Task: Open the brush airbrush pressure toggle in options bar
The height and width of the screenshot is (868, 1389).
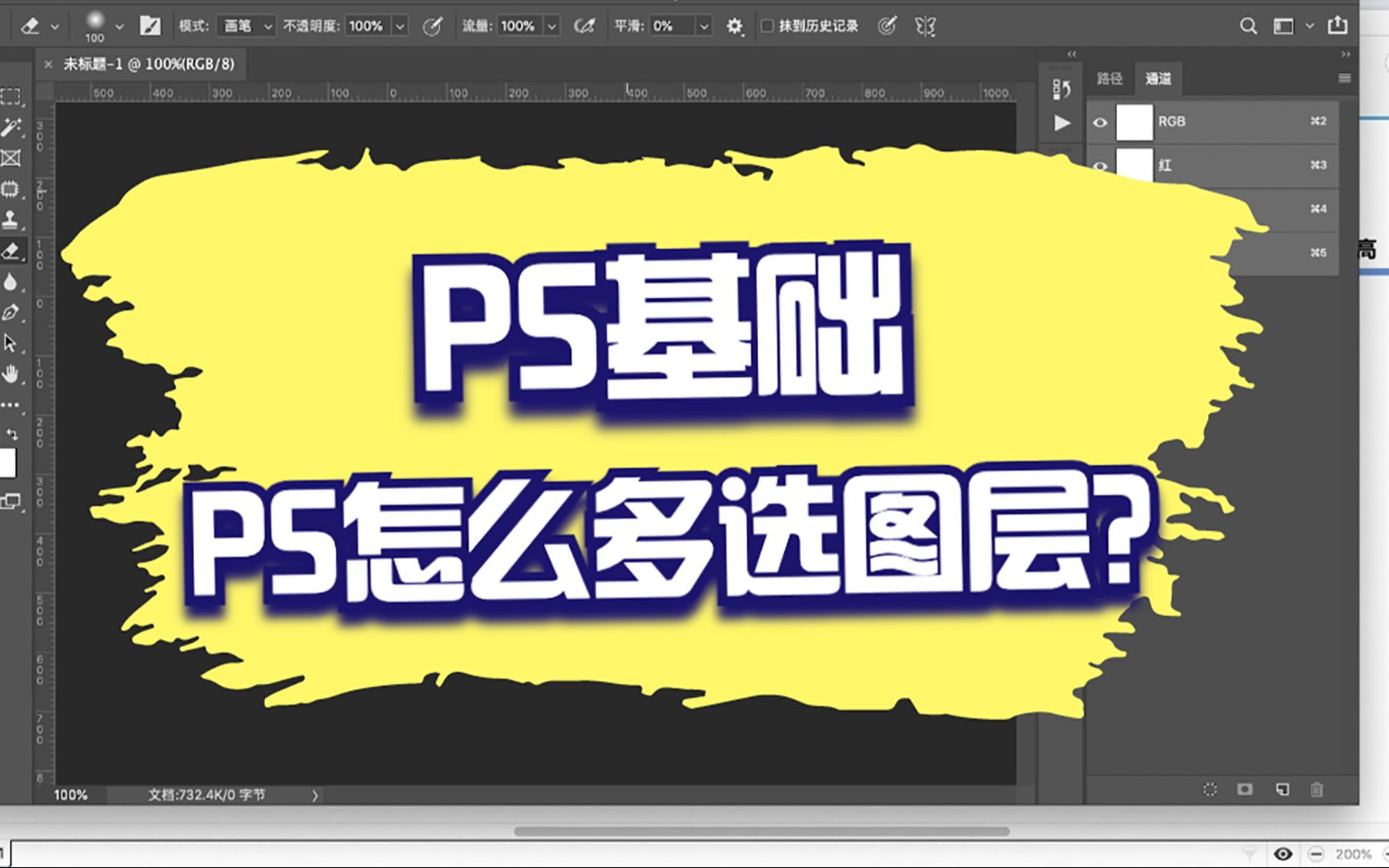Action: coord(583,25)
